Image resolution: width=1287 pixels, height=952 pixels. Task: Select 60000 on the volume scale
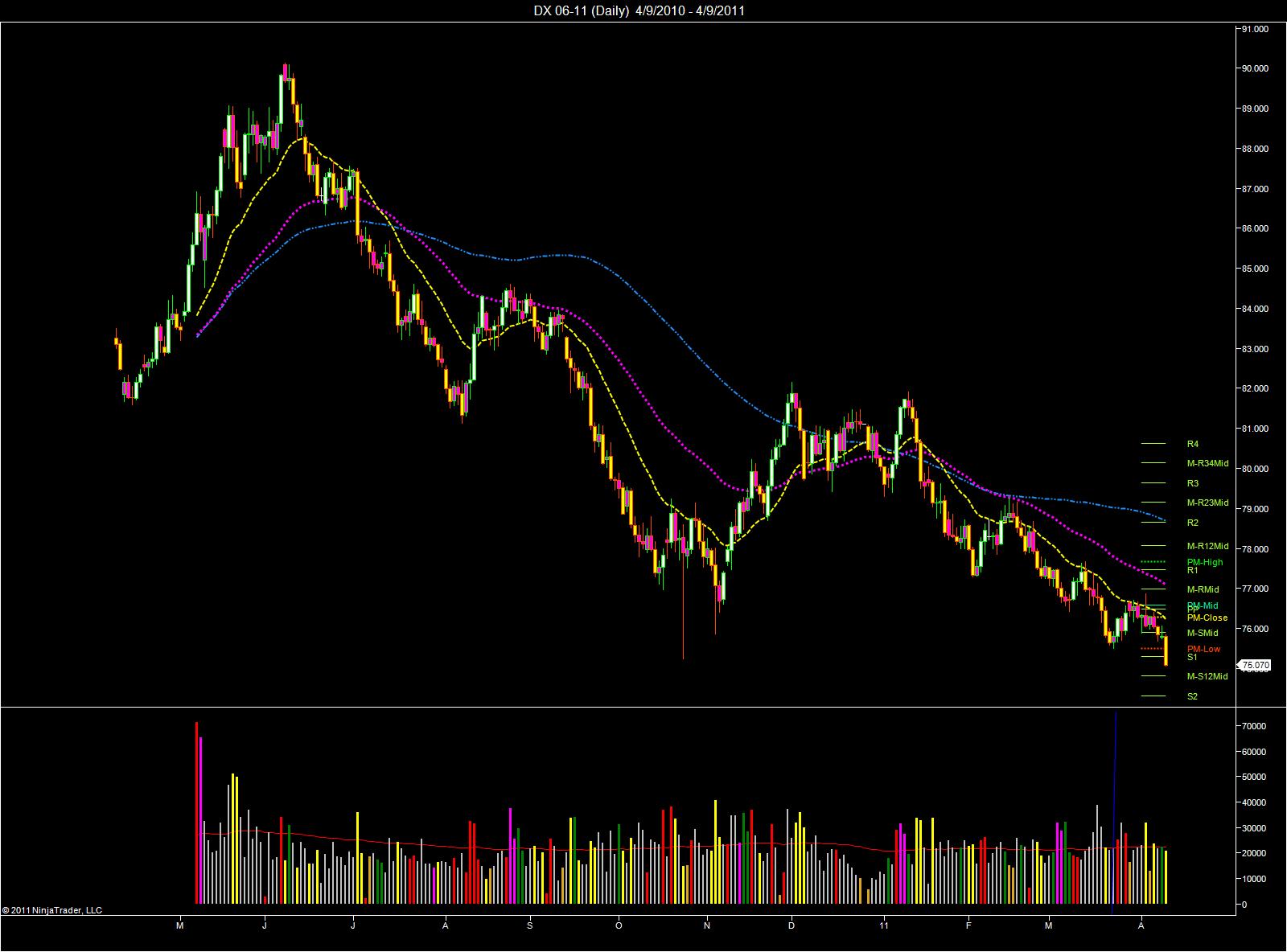[x=1255, y=752]
